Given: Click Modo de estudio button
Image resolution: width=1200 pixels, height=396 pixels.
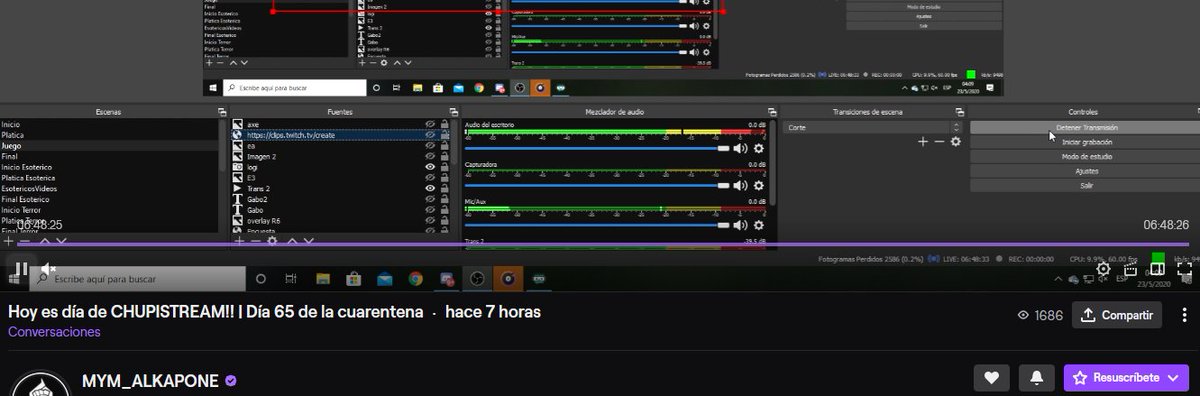Looking at the screenshot, I should pos(1087,157).
